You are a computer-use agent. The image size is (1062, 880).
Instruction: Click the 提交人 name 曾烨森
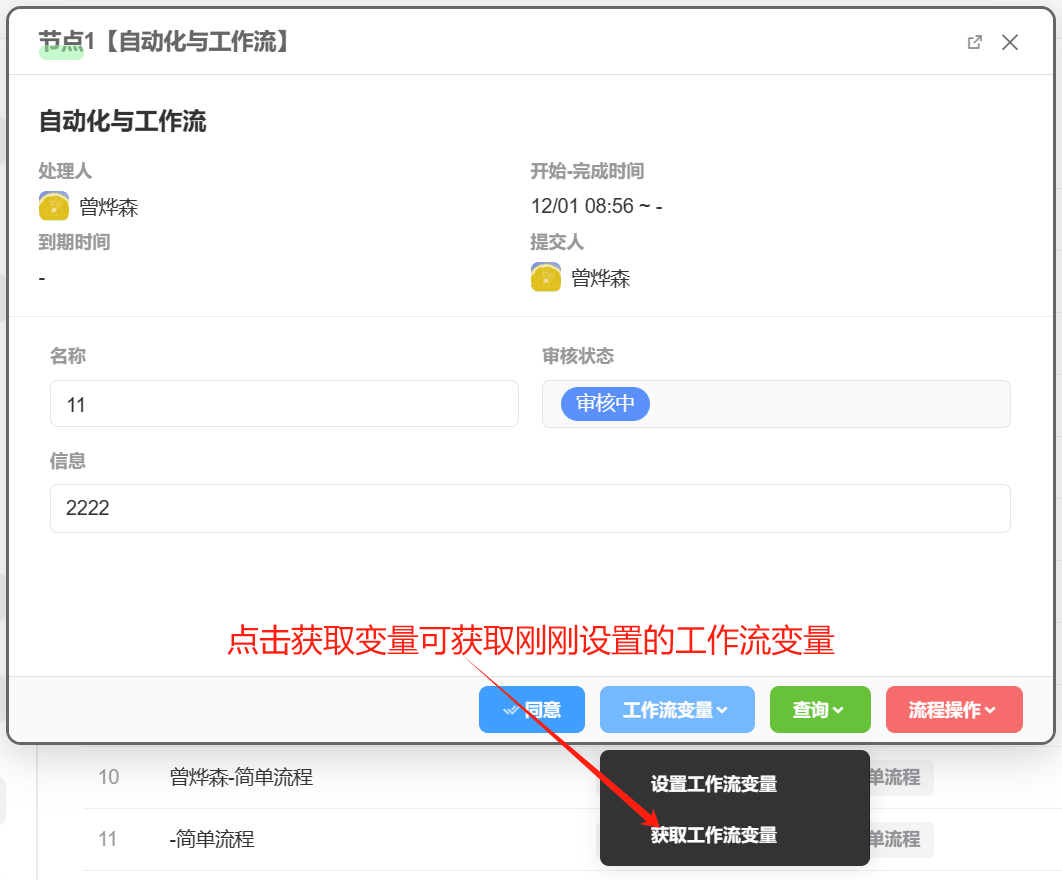pyautogui.click(x=600, y=279)
